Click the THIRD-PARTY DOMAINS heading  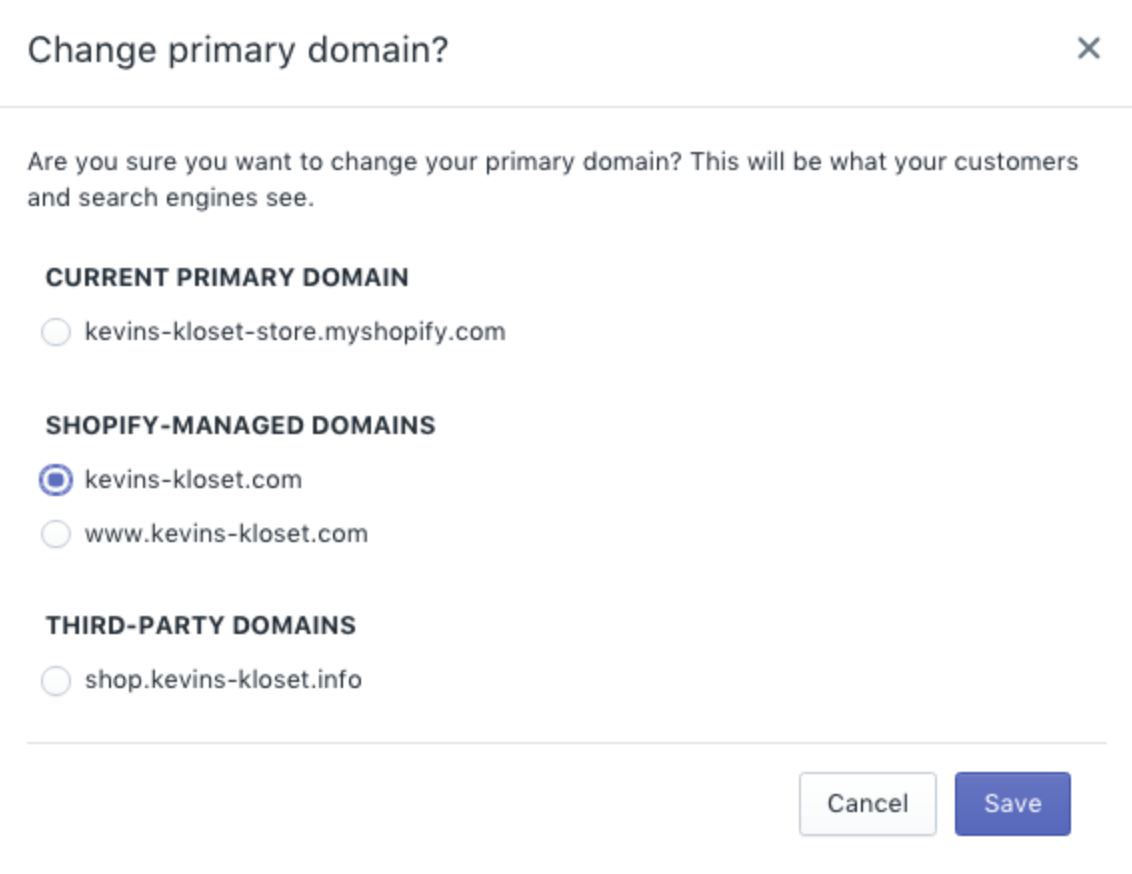[201, 625]
